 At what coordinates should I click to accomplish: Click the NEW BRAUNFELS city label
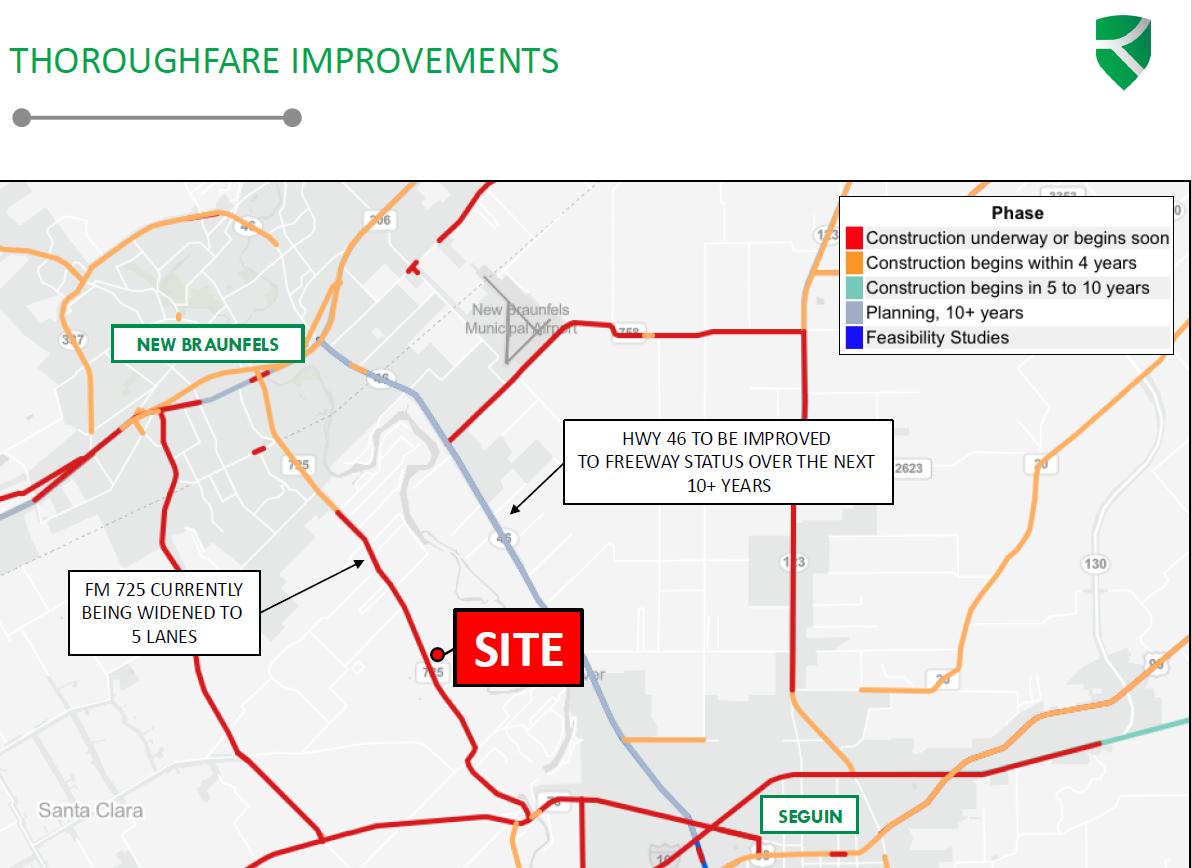point(207,344)
